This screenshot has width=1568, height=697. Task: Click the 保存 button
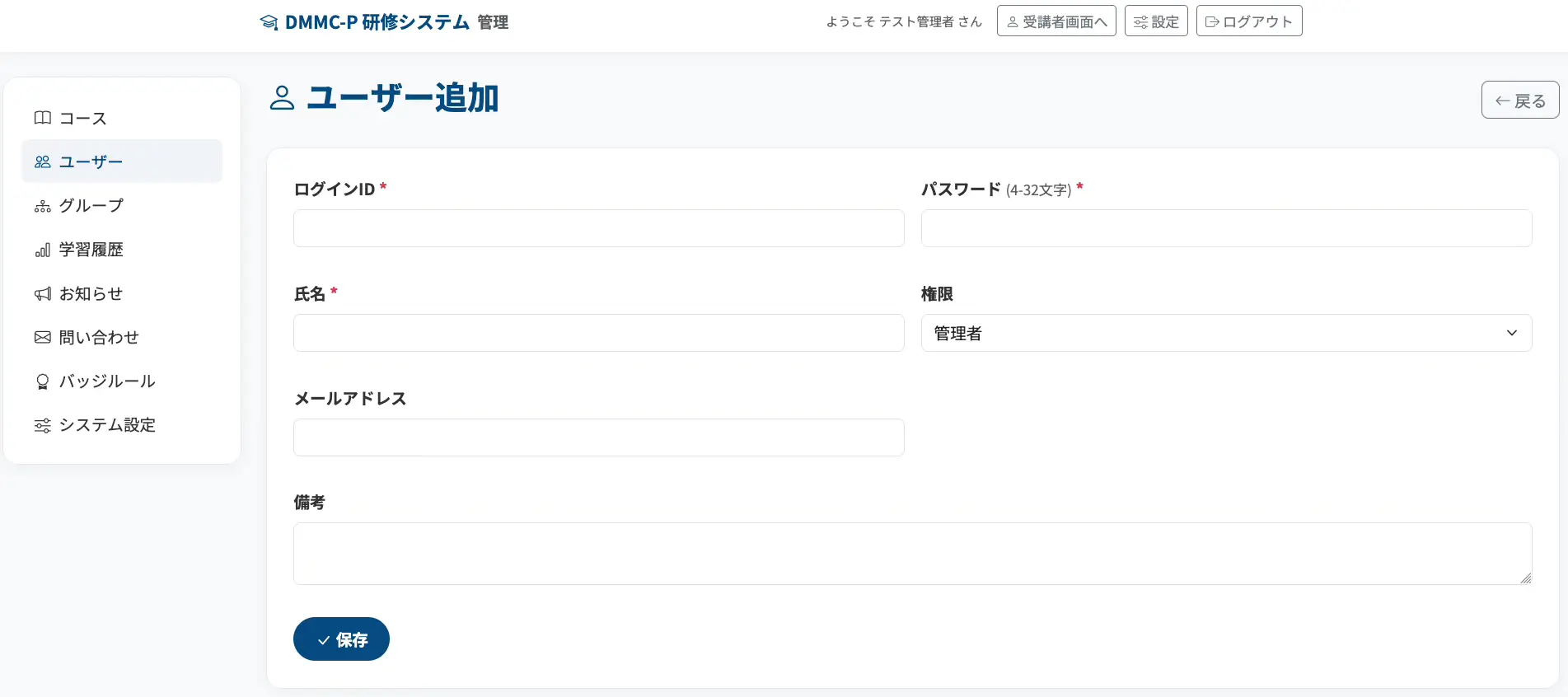[x=341, y=639]
